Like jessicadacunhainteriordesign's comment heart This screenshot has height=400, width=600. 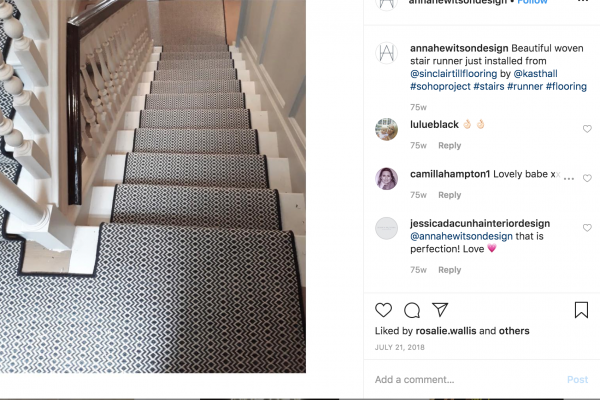click(587, 228)
